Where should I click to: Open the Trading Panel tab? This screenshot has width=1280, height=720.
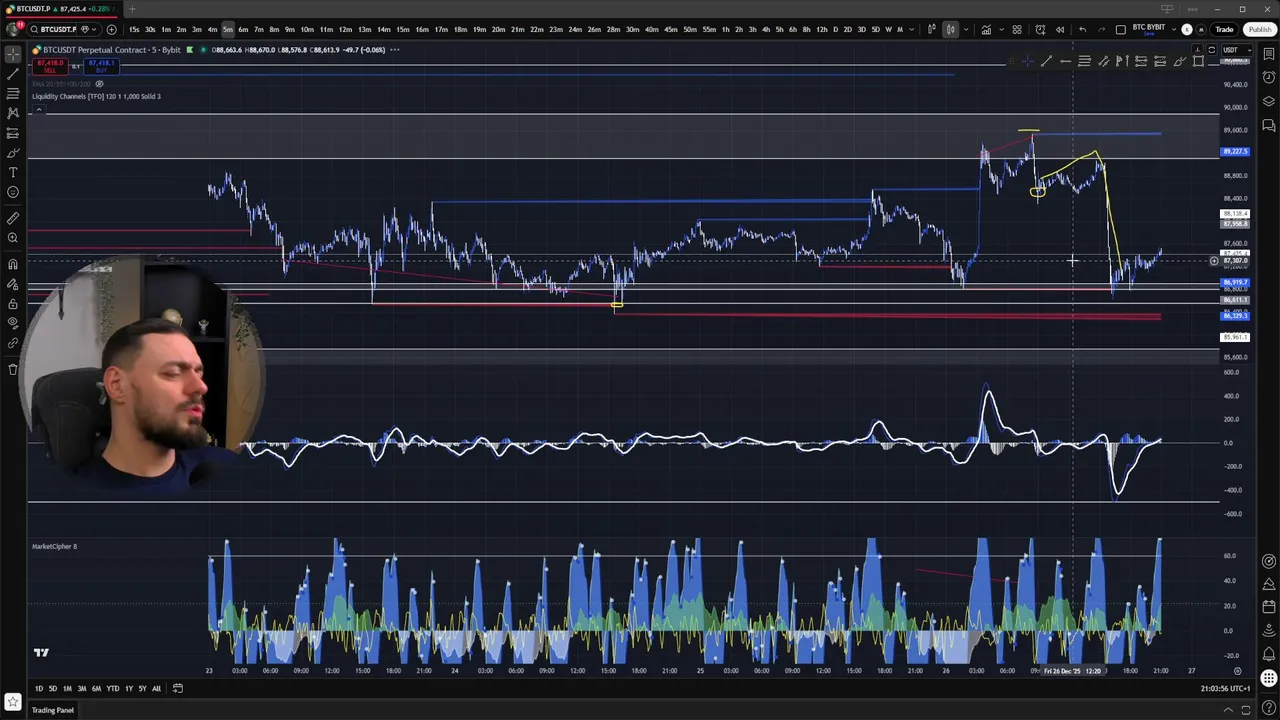coord(52,710)
